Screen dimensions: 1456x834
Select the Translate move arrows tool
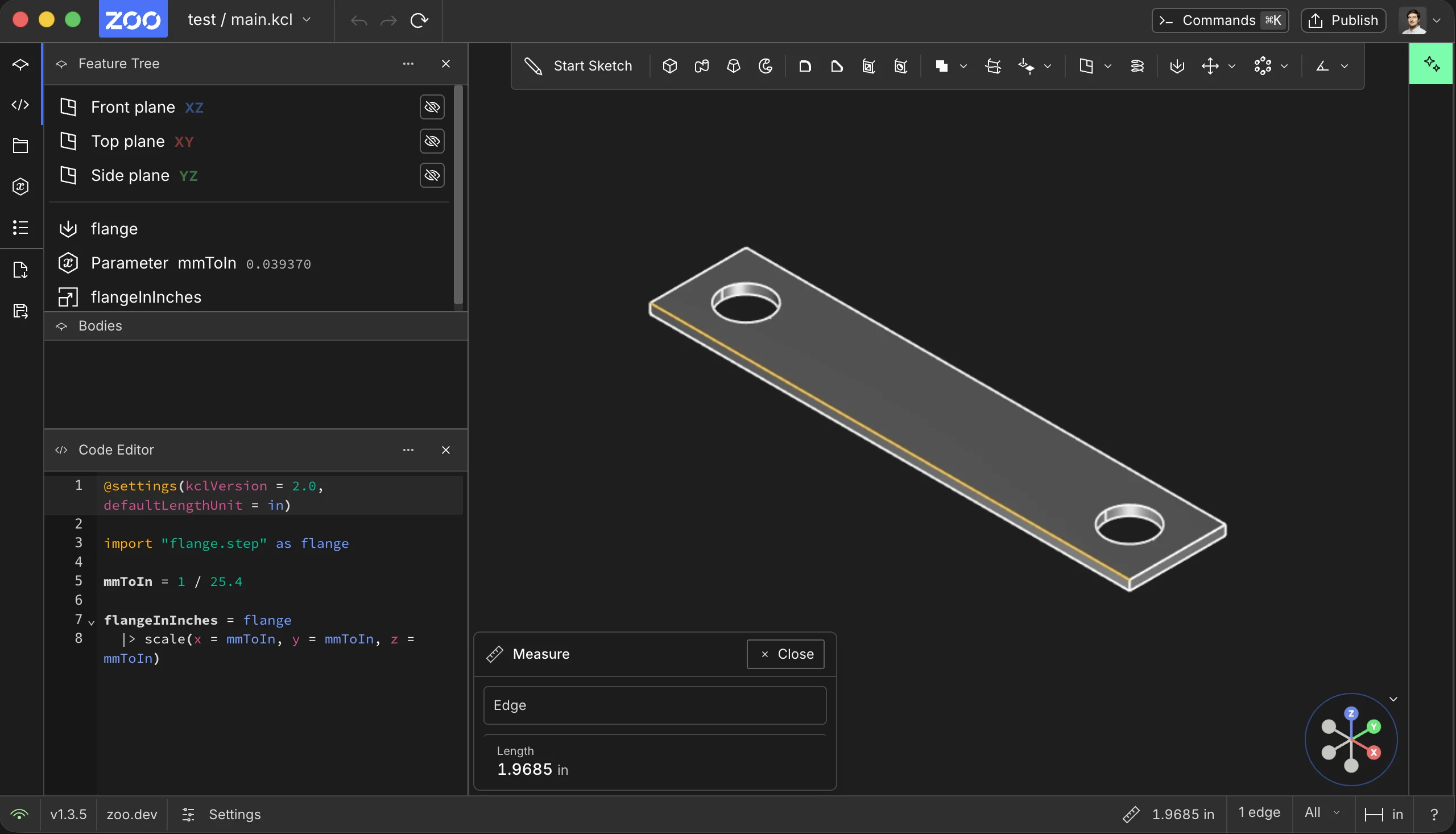1210,66
